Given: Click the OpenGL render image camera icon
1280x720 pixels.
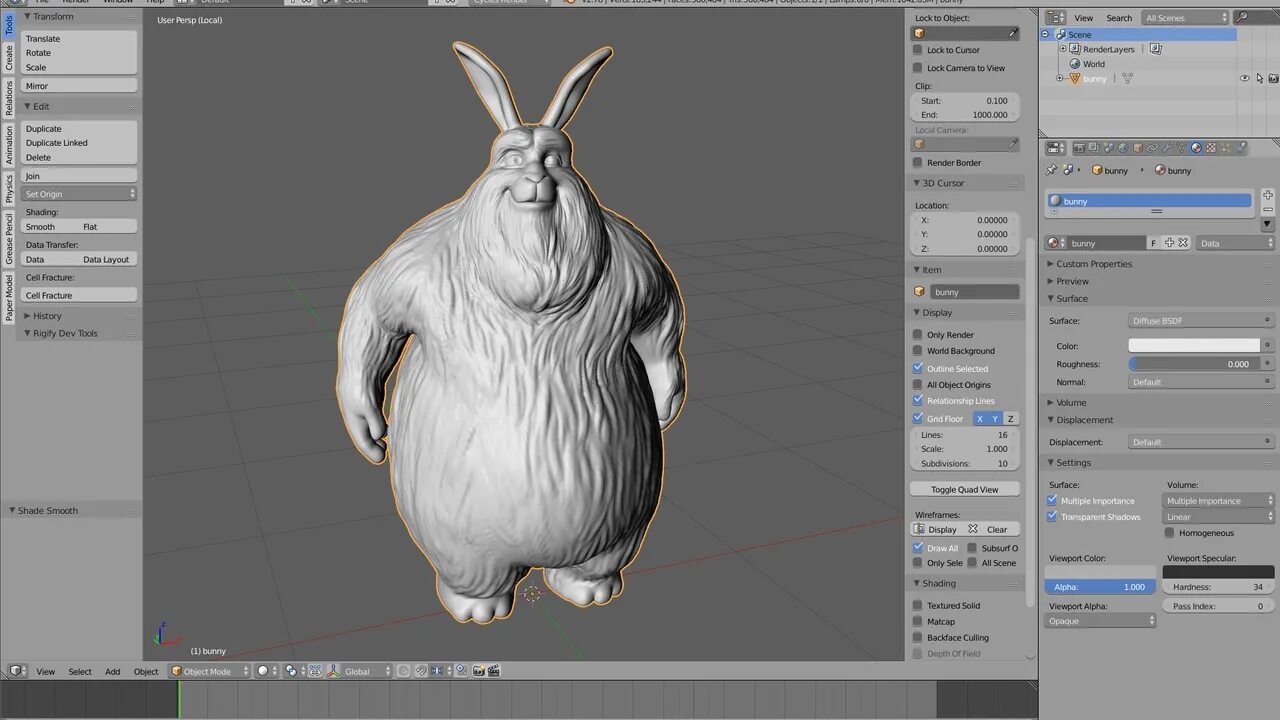Looking at the screenshot, I should point(478,671).
